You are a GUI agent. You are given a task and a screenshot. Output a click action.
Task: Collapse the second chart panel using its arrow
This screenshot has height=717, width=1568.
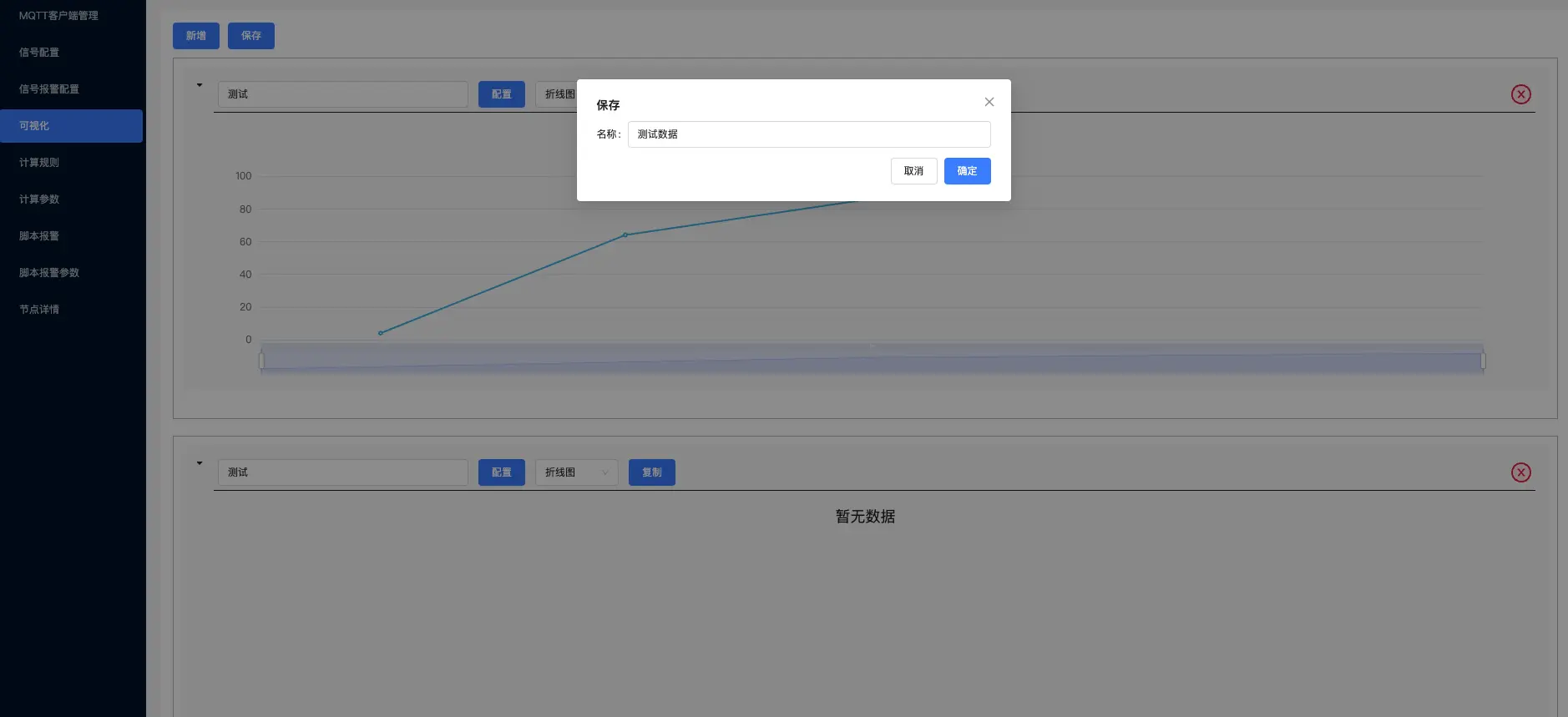(x=200, y=463)
